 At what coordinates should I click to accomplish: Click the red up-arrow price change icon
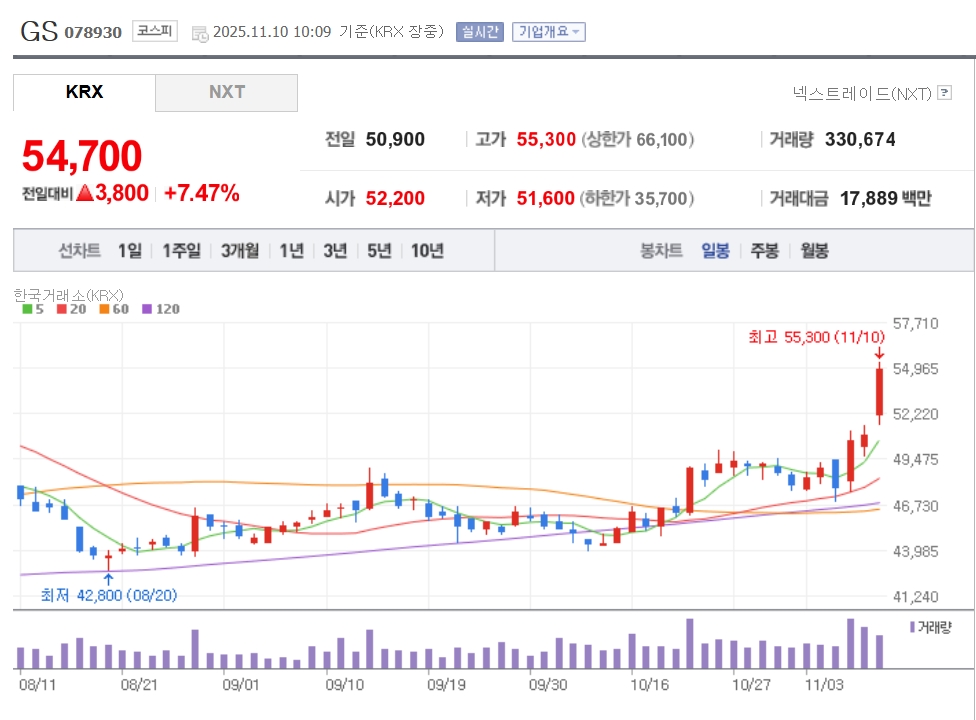pos(85,193)
